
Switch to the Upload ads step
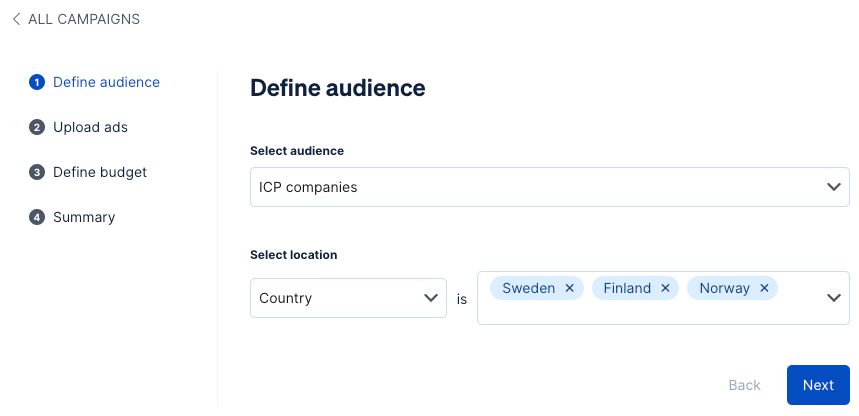click(x=90, y=128)
